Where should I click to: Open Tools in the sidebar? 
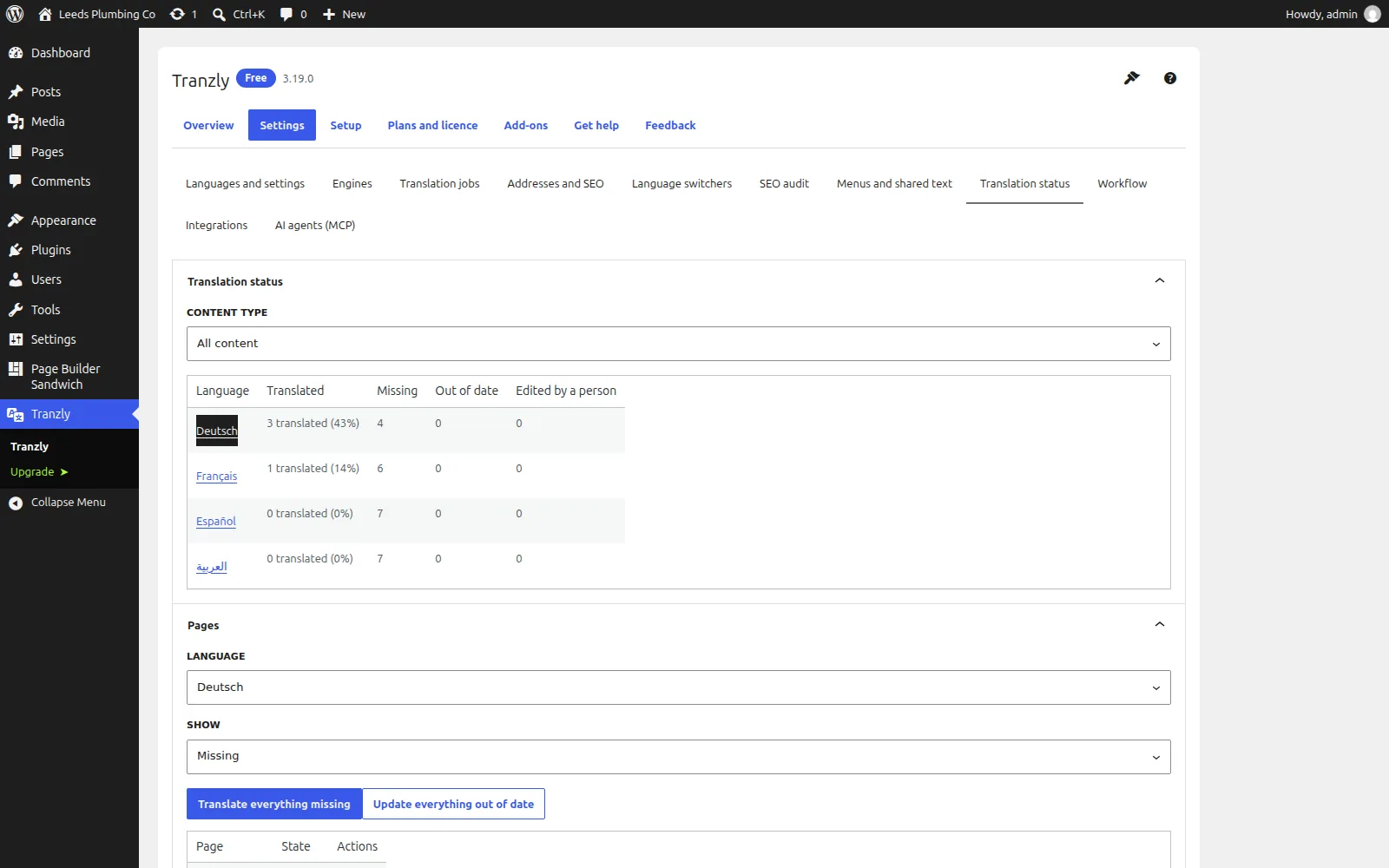click(69, 310)
